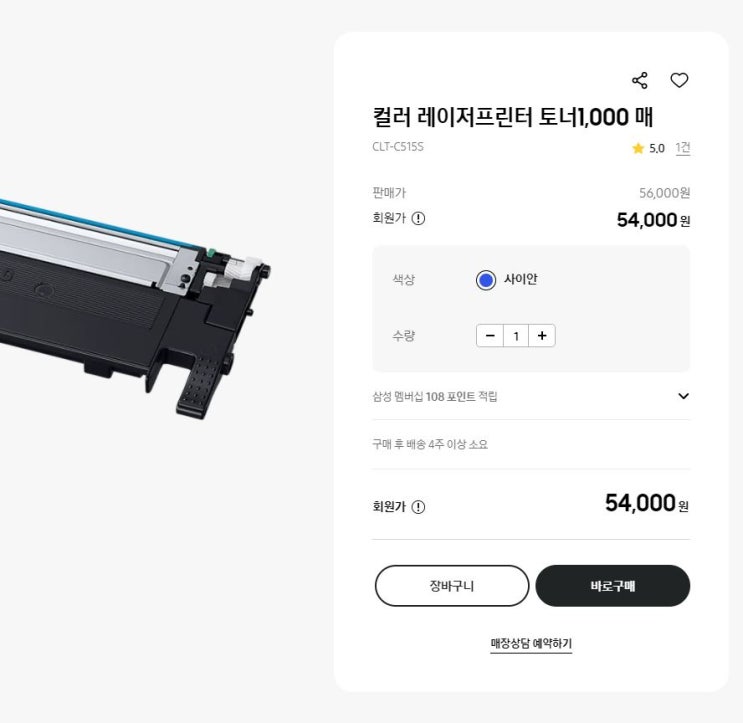Add item to cart with 장바구니
Viewport: 743px width, 723px height.
(x=452, y=586)
